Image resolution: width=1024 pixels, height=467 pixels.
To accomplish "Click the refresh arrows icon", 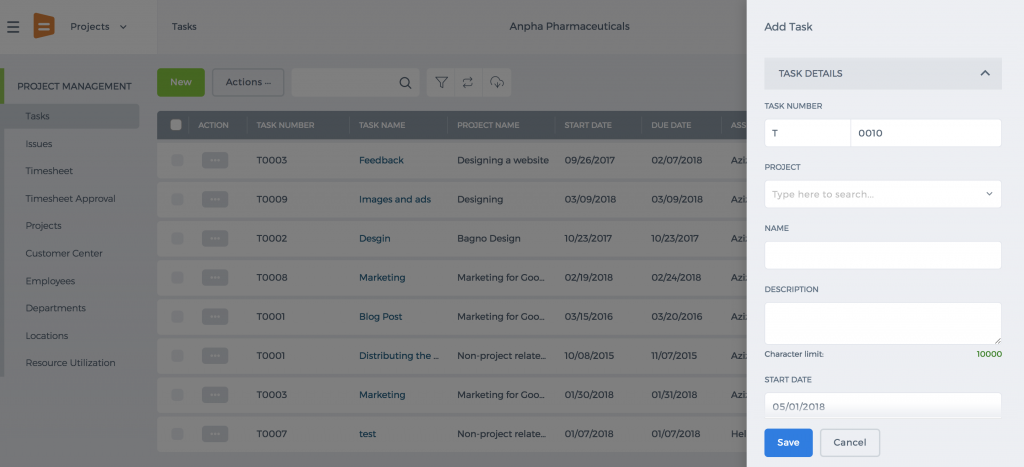I will click(468, 82).
